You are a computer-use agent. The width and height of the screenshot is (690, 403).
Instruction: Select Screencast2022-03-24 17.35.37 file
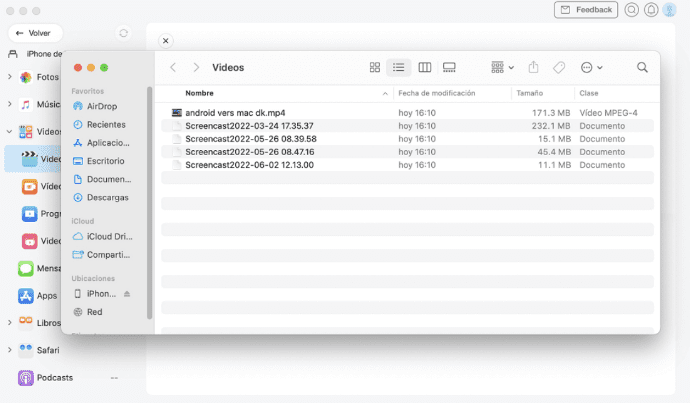[407, 126]
